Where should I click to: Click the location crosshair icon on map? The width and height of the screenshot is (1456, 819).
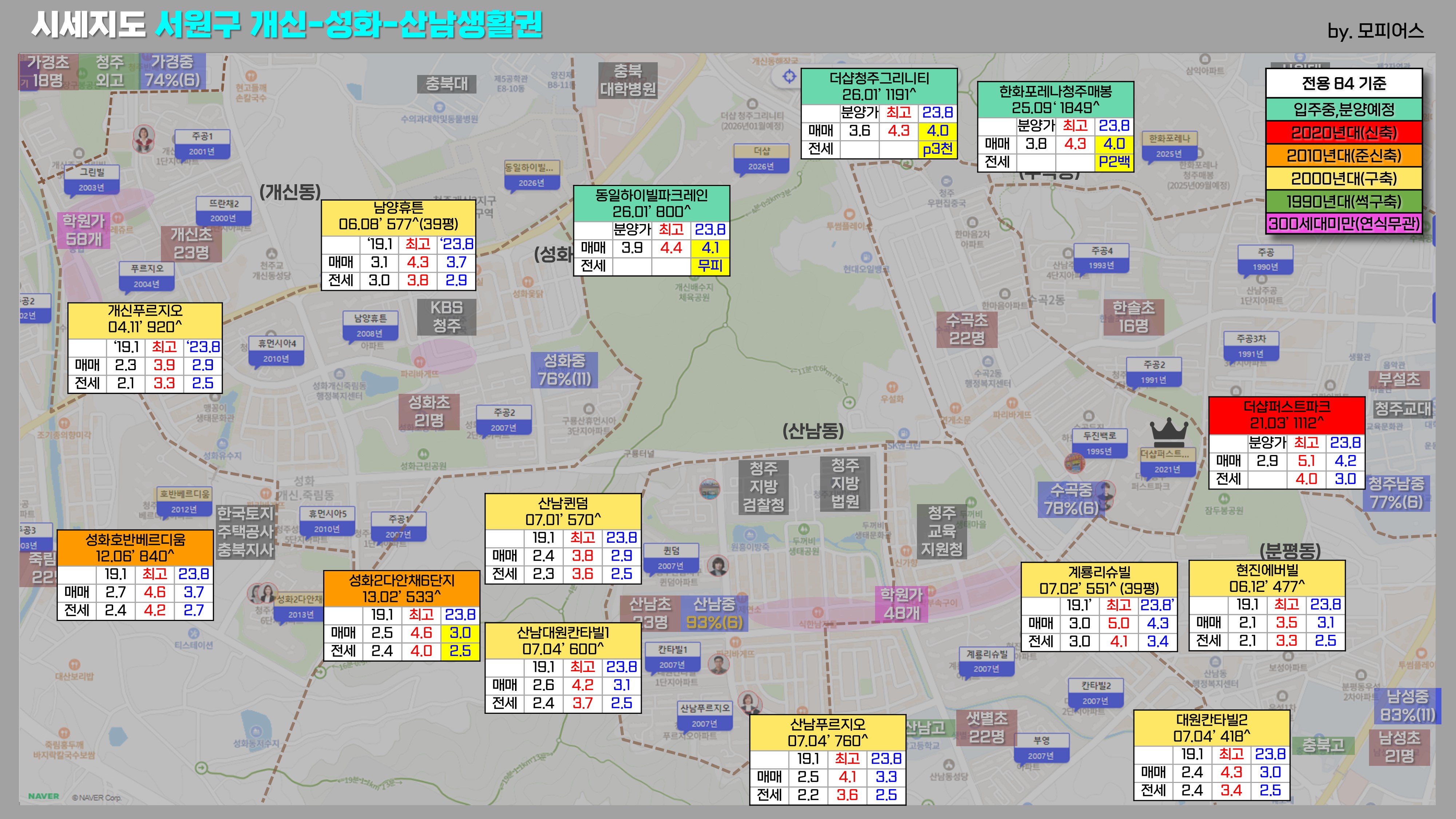tap(789, 76)
